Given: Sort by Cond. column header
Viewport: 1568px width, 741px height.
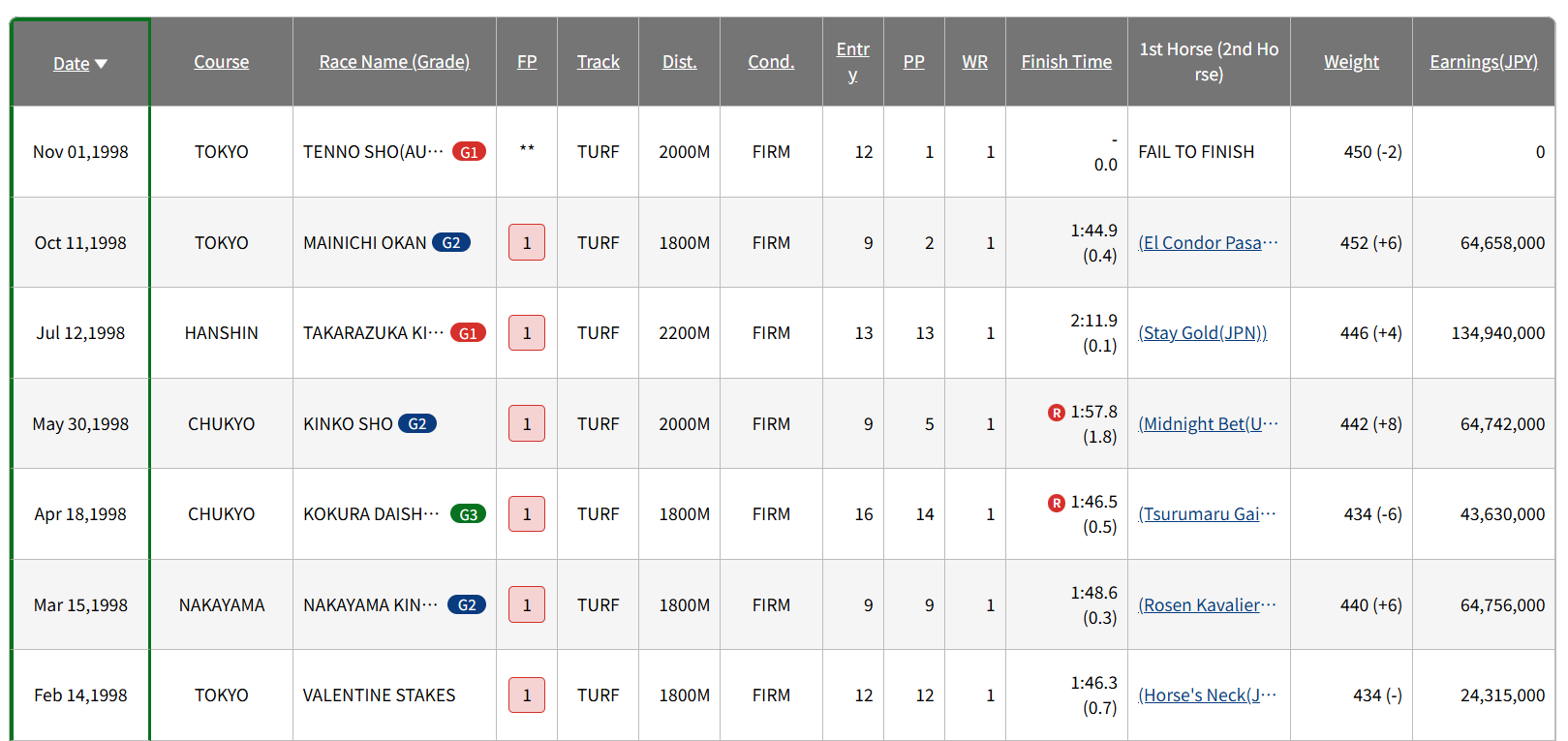Looking at the screenshot, I should pos(771,62).
